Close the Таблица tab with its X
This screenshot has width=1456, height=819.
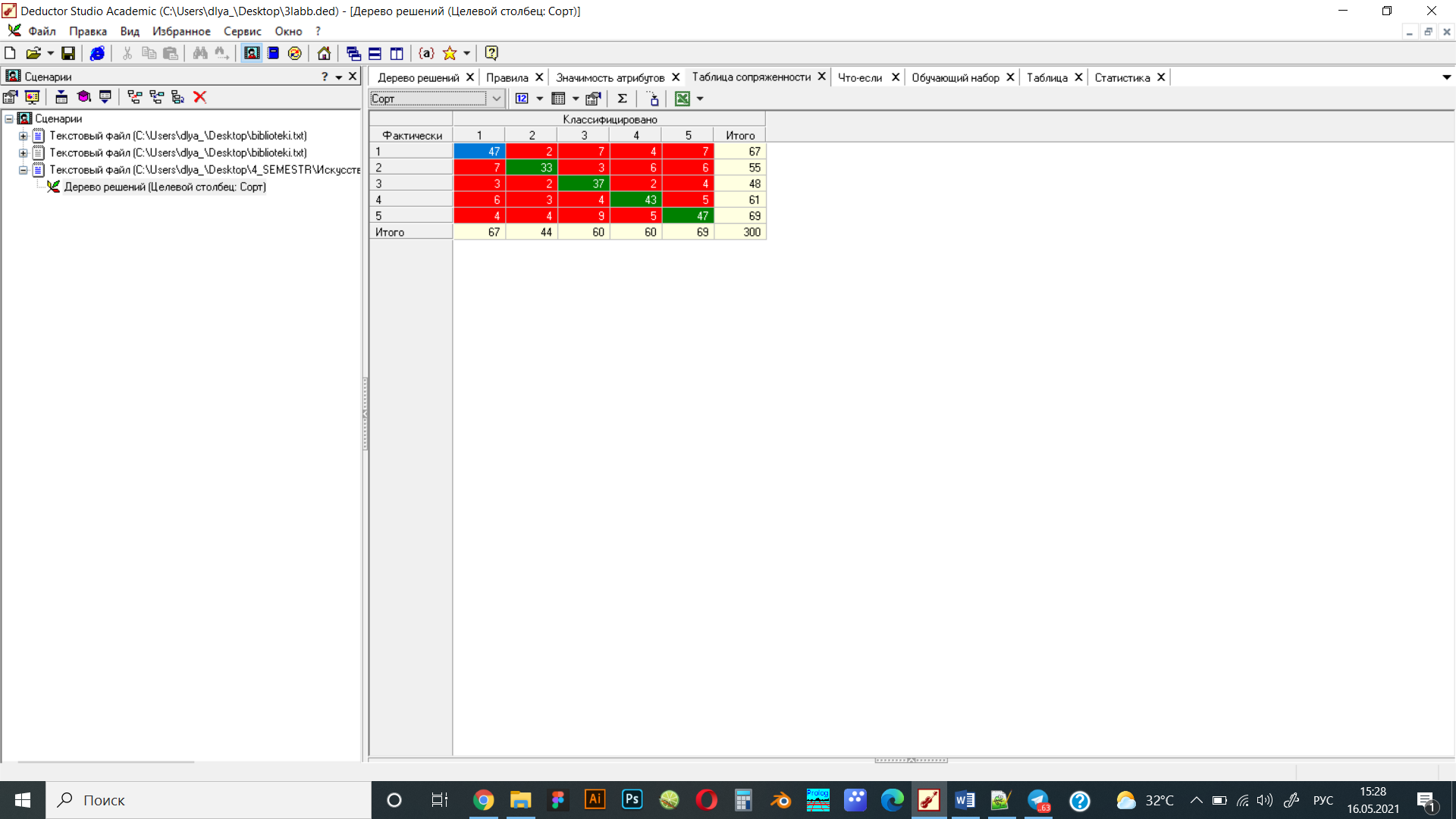coord(1078,77)
